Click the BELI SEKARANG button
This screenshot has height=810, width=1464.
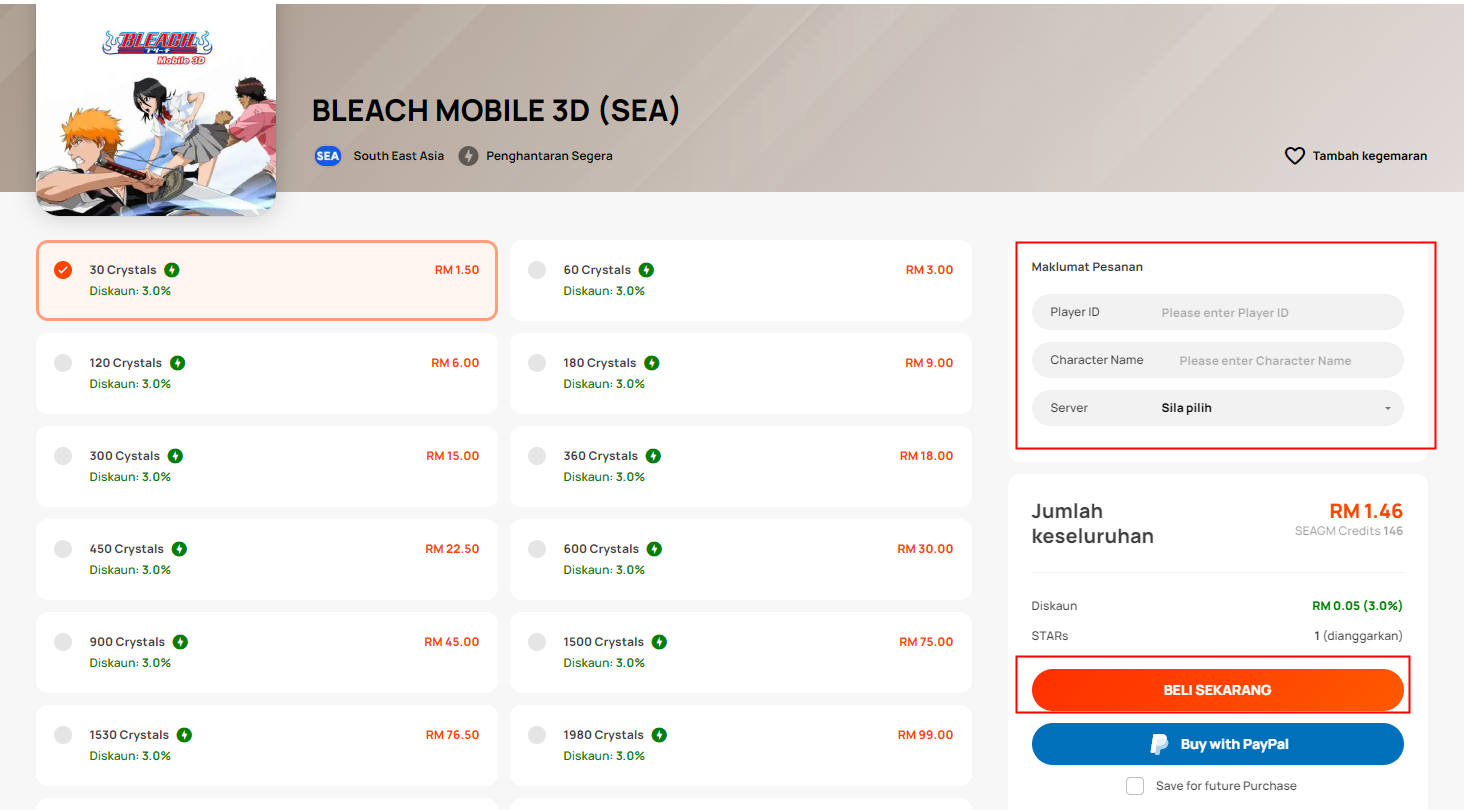pos(1218,690)
